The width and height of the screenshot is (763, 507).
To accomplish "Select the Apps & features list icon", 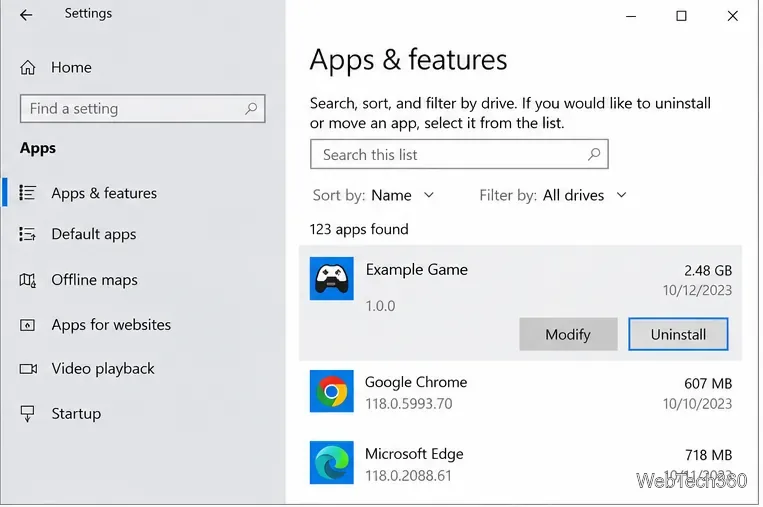I will point(27,193).
